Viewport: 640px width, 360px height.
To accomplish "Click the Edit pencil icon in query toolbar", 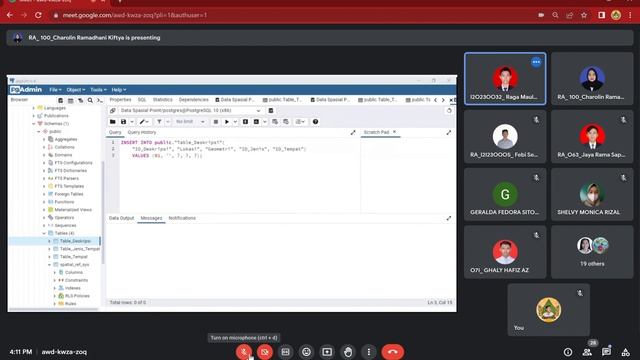I will tap(142, 122).
